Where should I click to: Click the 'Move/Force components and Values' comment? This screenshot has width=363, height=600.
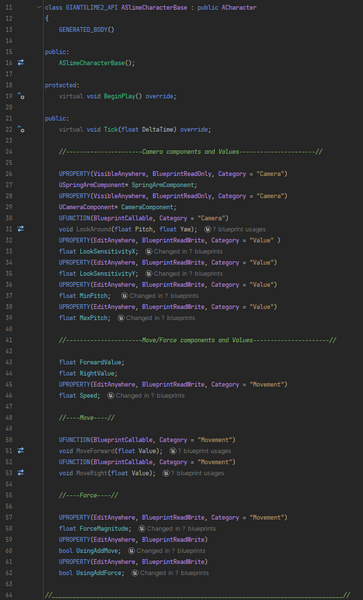point(197,340)
